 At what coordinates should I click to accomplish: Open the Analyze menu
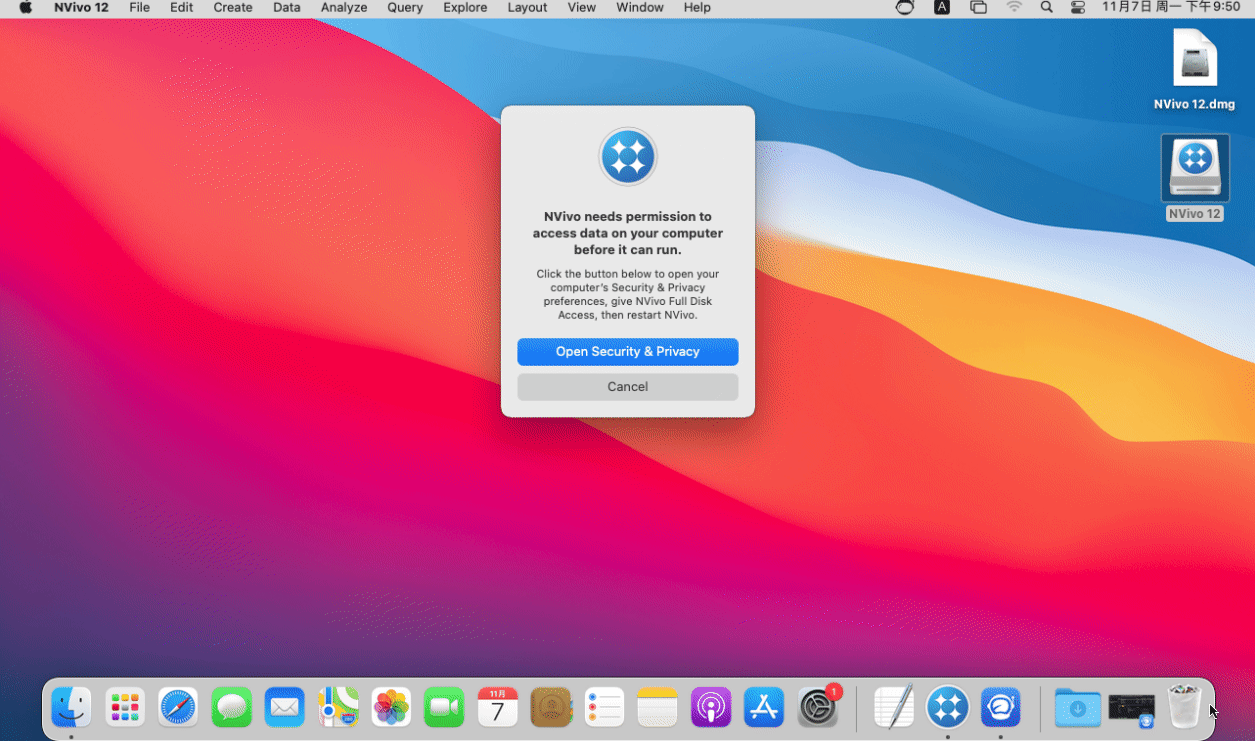344,8
